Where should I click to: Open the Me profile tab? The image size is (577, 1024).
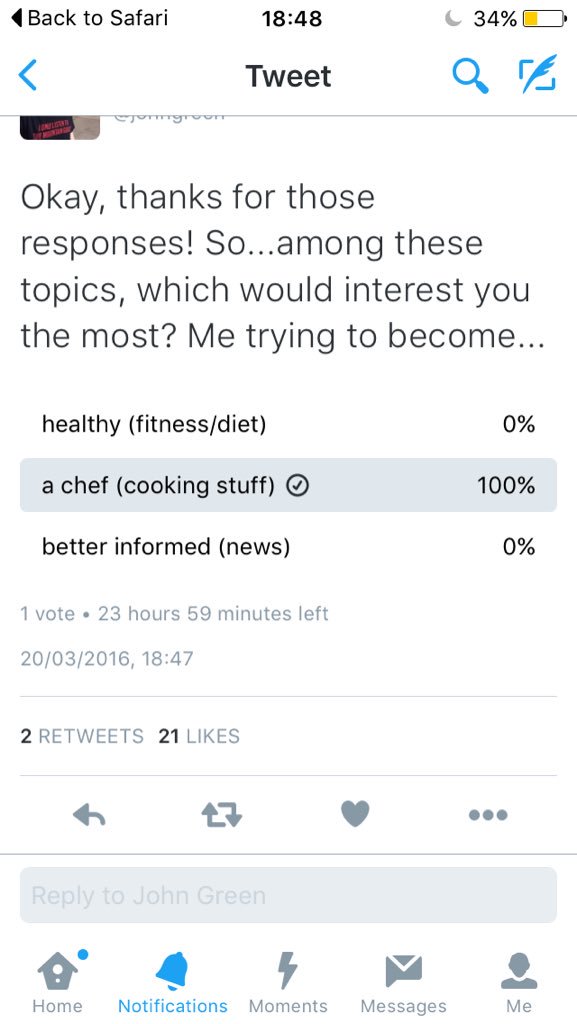pos(519,981)
